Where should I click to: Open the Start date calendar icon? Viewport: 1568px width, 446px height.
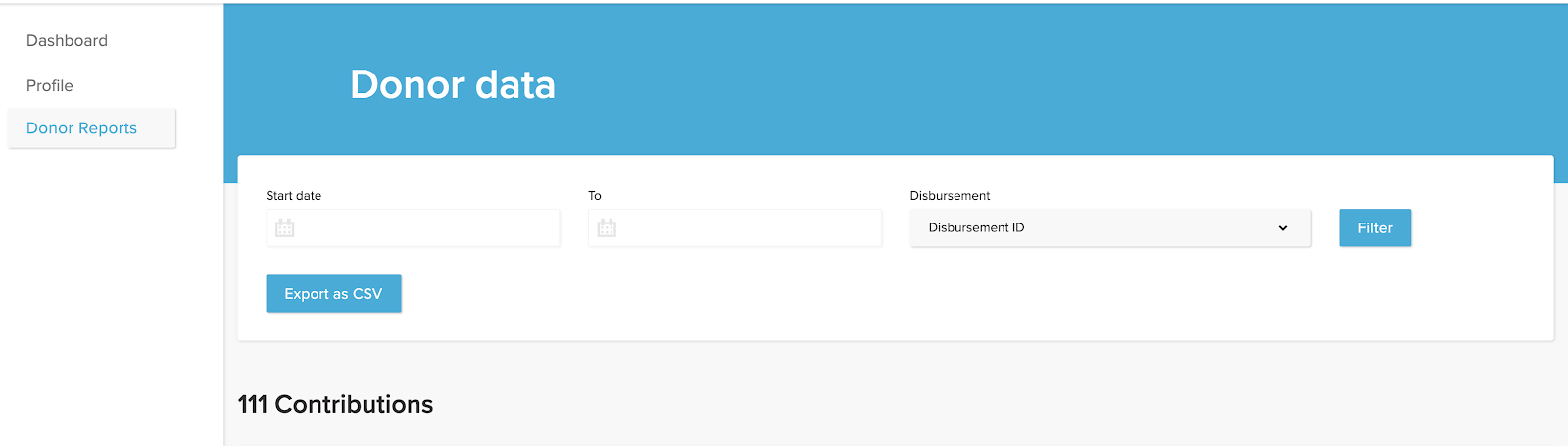pos(284,228)
